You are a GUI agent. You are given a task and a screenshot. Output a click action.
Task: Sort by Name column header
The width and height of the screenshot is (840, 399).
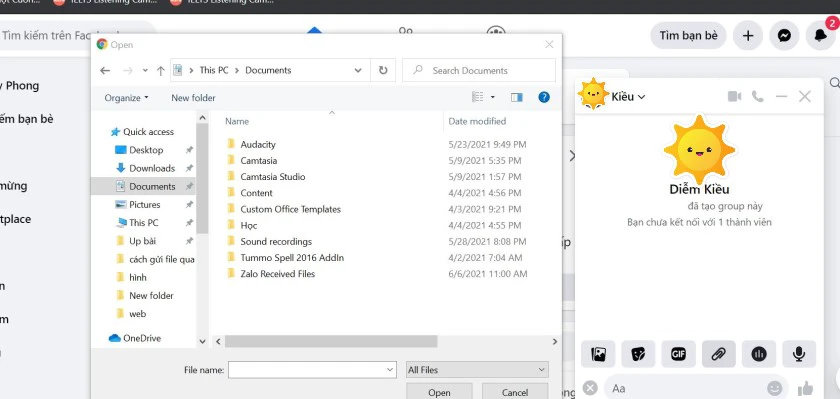pos(237,122)
